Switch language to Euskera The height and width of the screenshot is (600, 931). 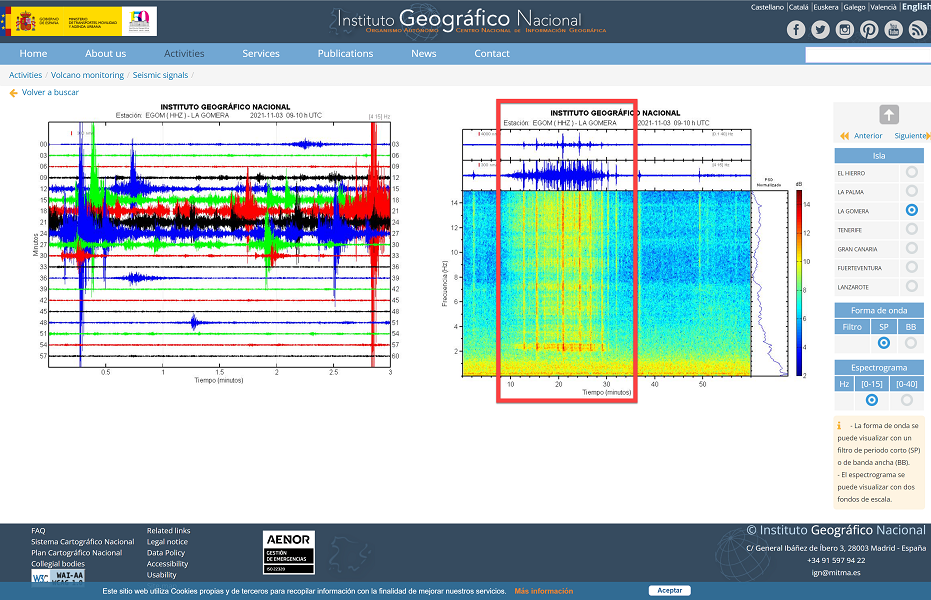[826, 7]
